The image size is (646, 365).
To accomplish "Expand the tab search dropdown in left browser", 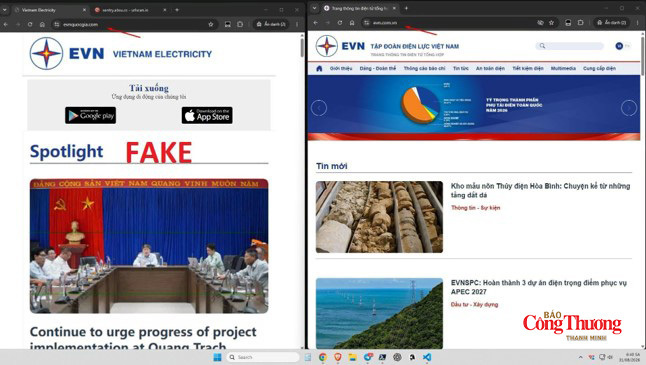I will point(5,10).
